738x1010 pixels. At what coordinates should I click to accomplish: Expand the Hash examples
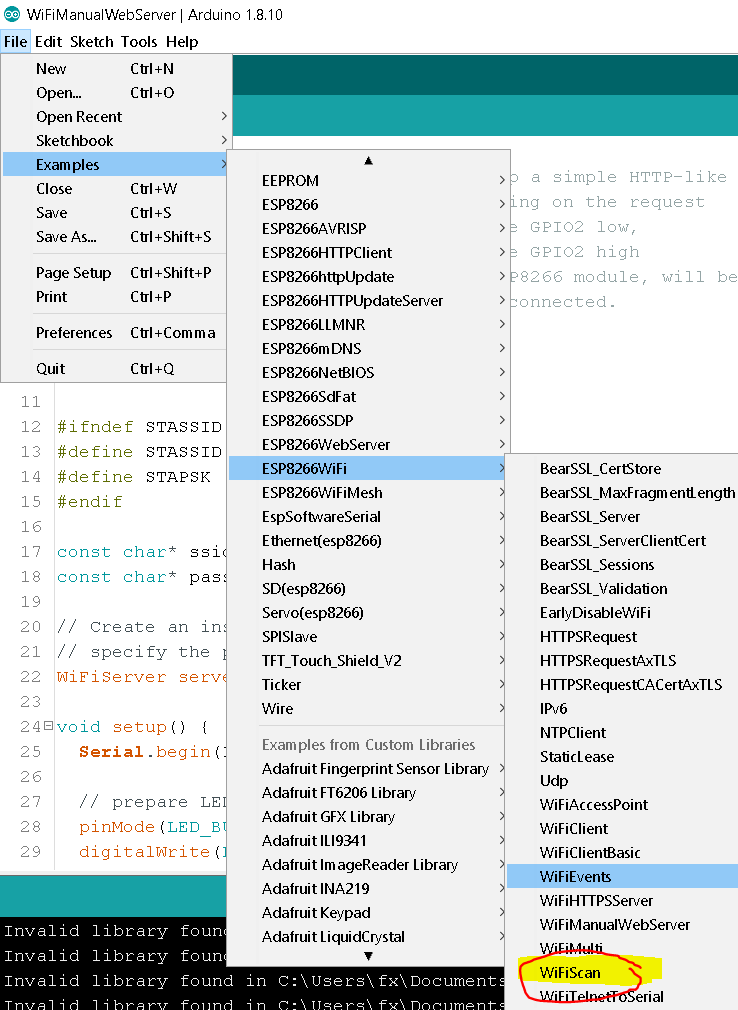(x=368, y=564)
